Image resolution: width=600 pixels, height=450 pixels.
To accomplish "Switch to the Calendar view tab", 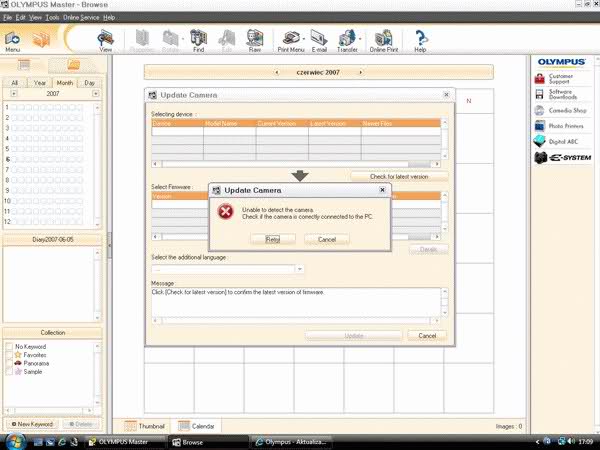I will [x=196, y=426].
